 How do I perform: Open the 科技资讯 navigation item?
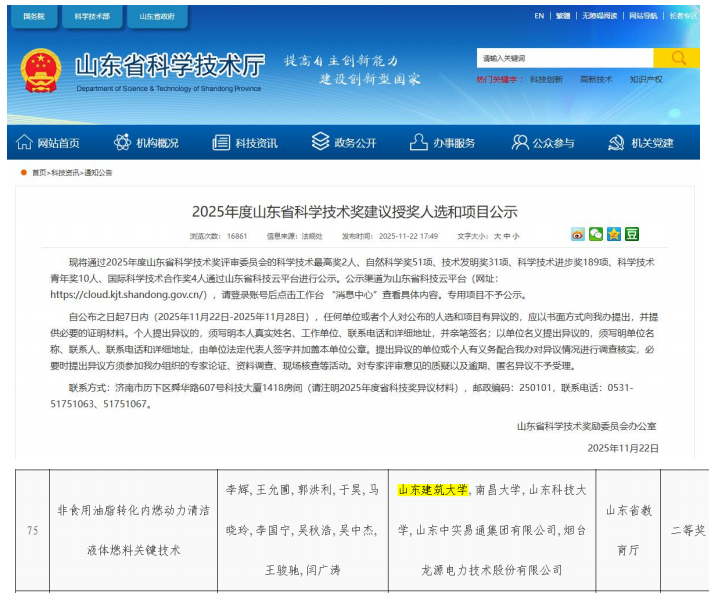(246, 143)
